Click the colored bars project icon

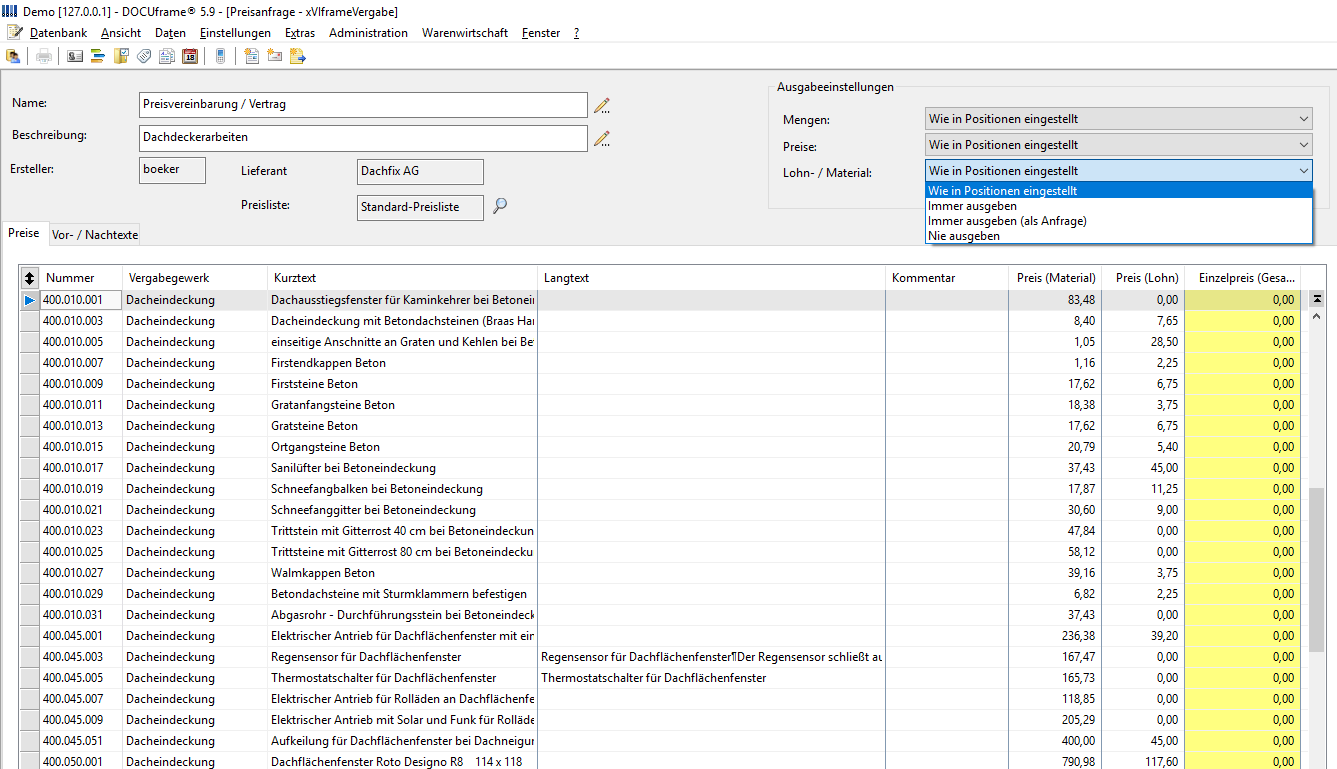[x=98, y=56]
